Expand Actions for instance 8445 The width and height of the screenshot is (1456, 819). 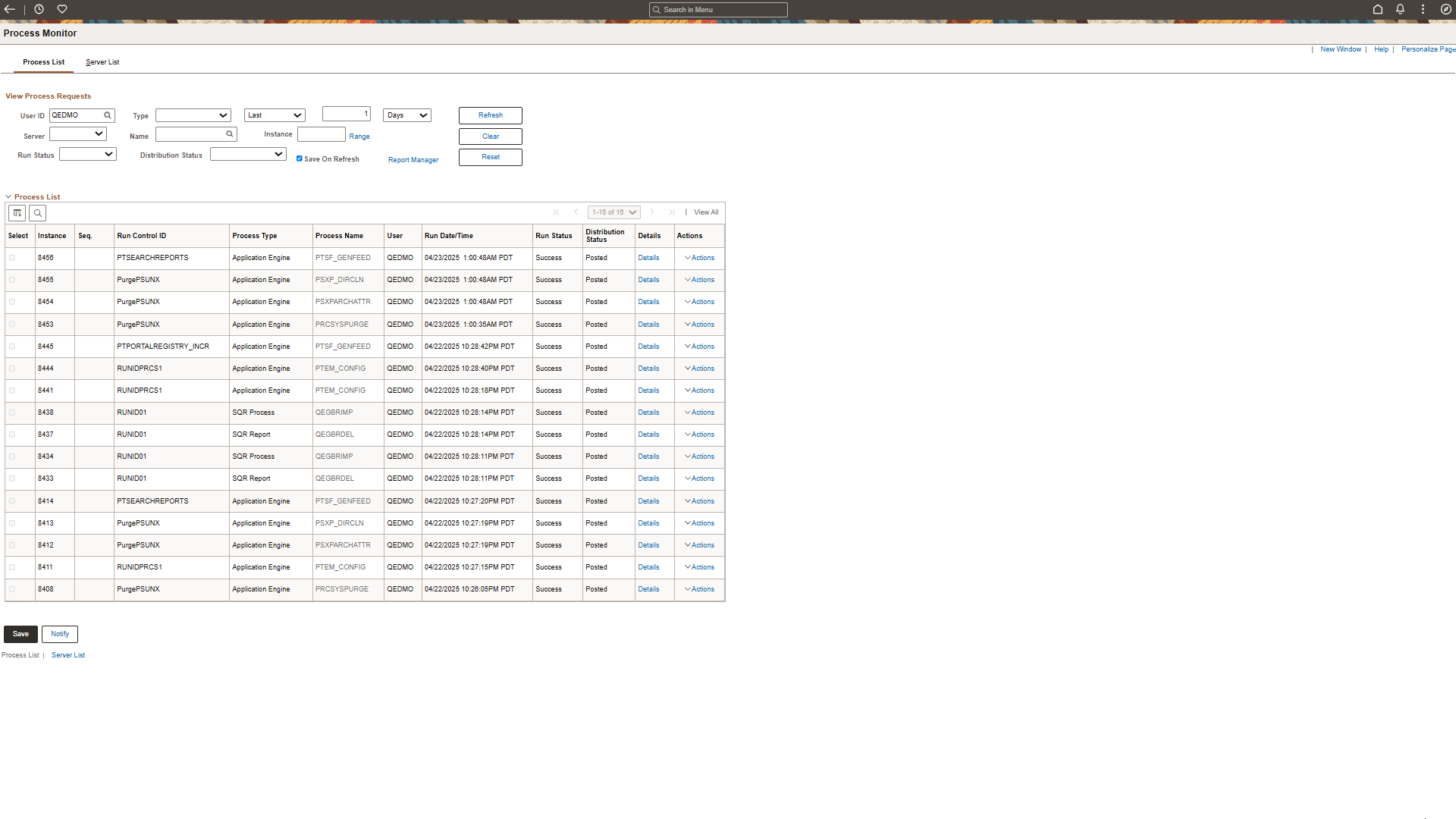click(698, 347)
